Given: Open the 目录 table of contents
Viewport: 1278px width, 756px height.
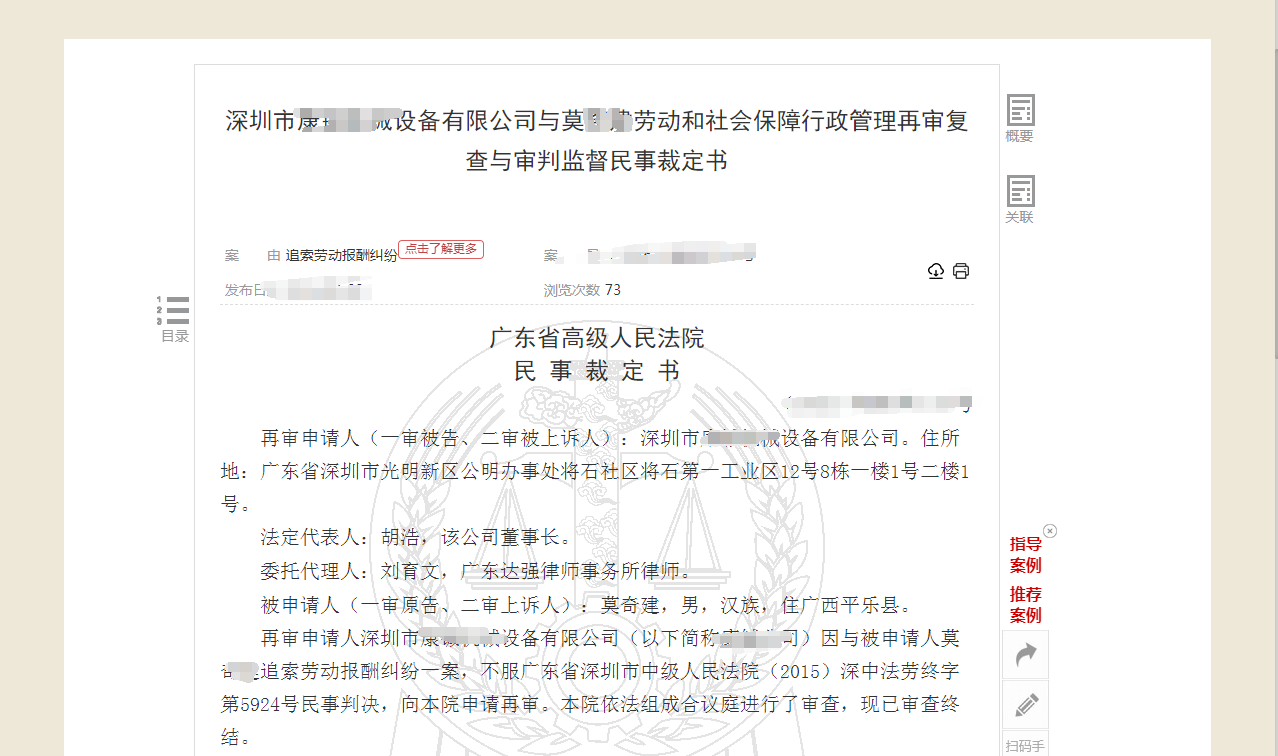Looking at the screenshot, I should tap(174, 319).
